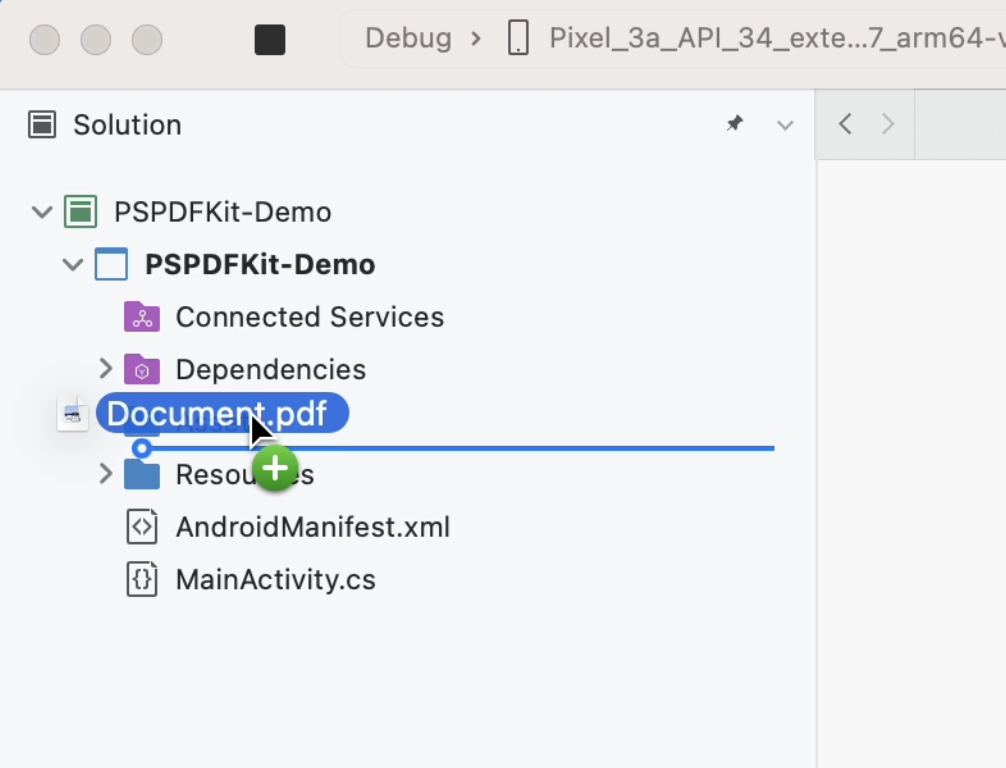Toggle the Solution pad pin
1006x768 pixels.
point(735,123)
